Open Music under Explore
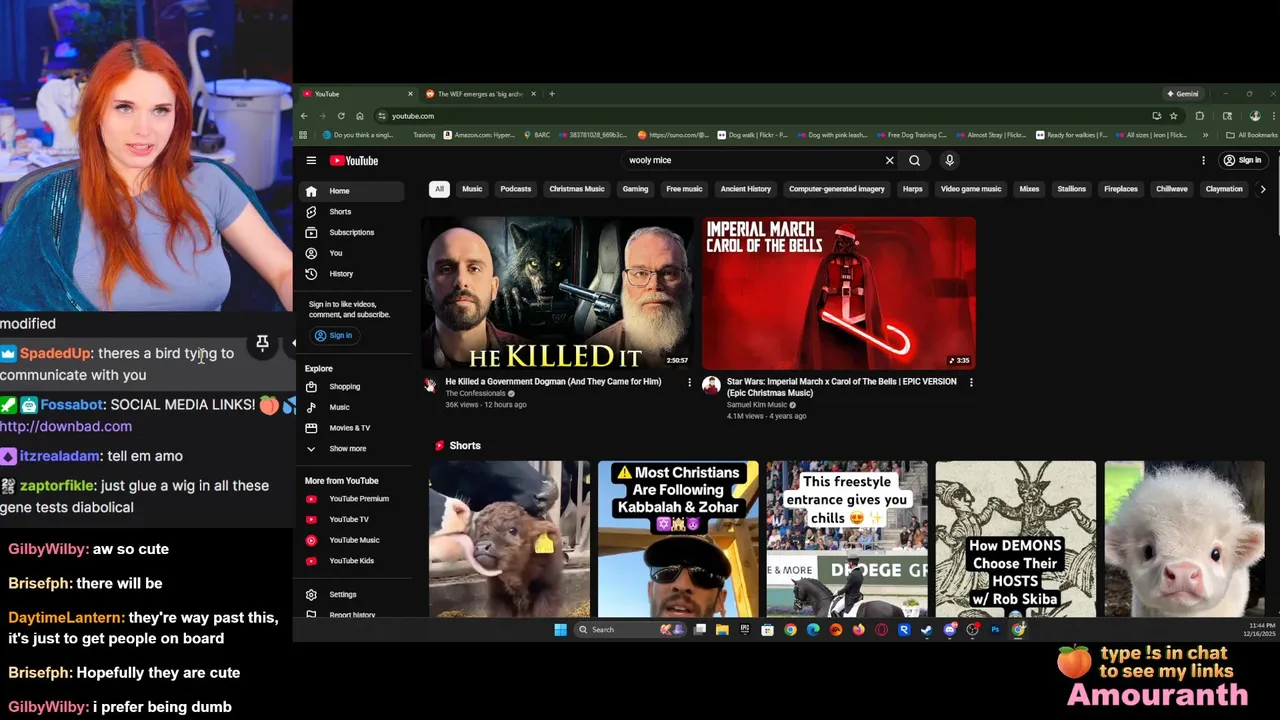The height and width of the screenshot is (720, 1280). (351, 407)
